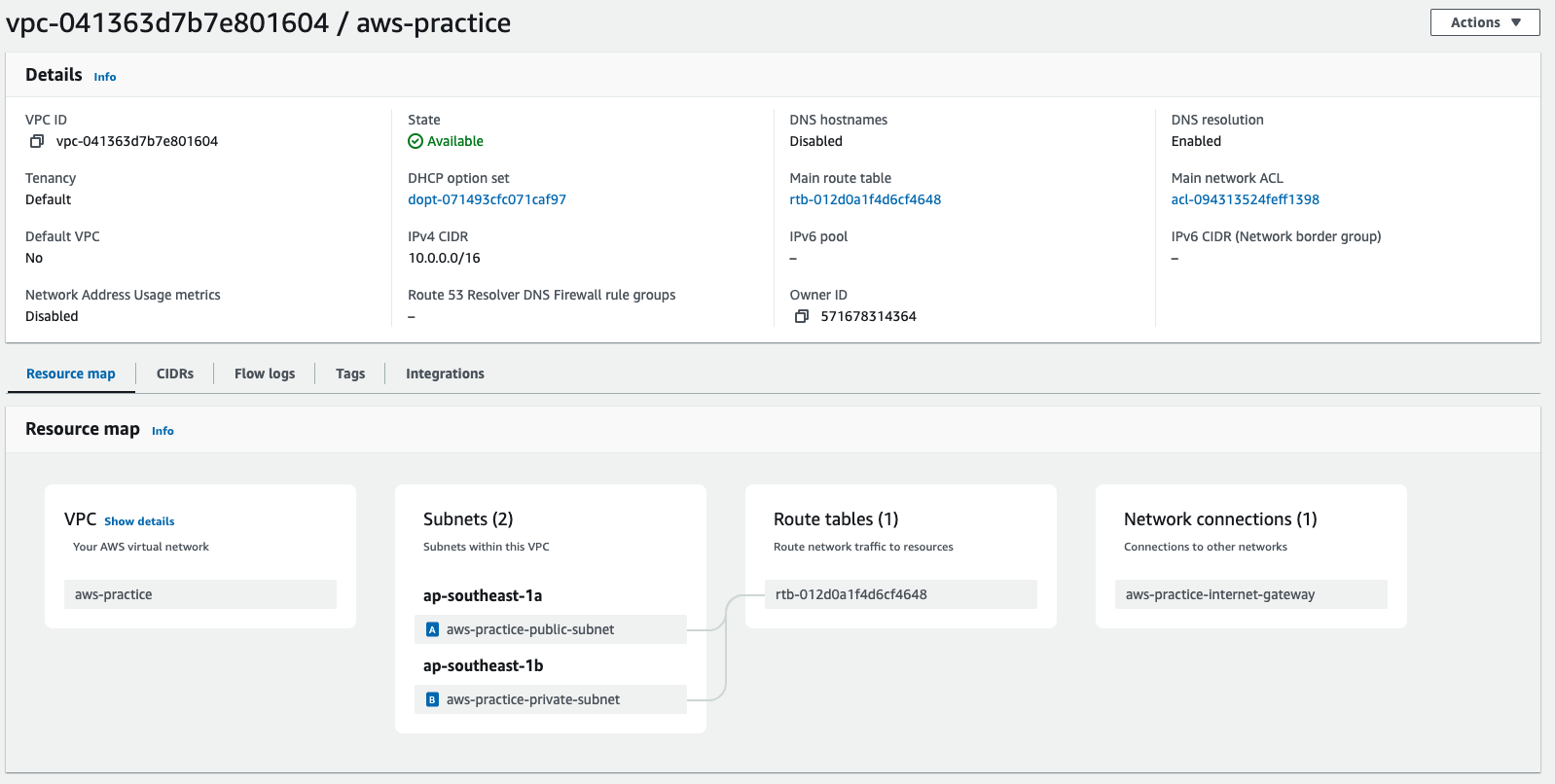The height and width of the screenshot is (784, 1555).
Task: Click the DNS hostnames Disabled value
Action: [815, 141]
